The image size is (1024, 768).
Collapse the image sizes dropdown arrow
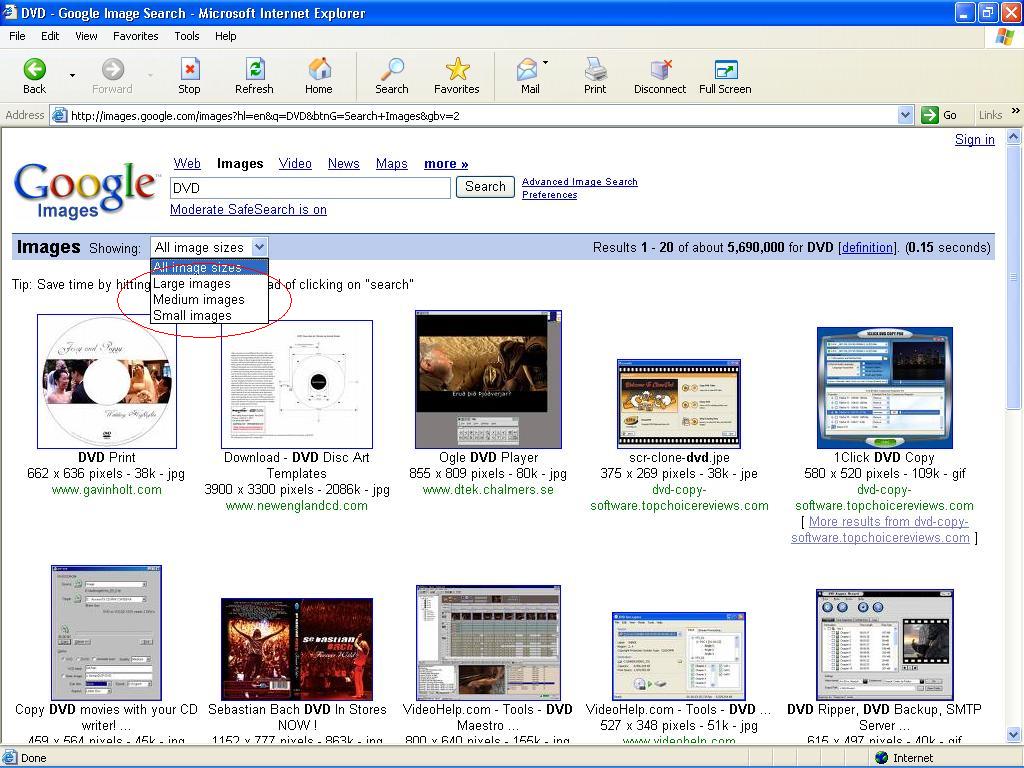pyautogui.click(x=259, y=248)
